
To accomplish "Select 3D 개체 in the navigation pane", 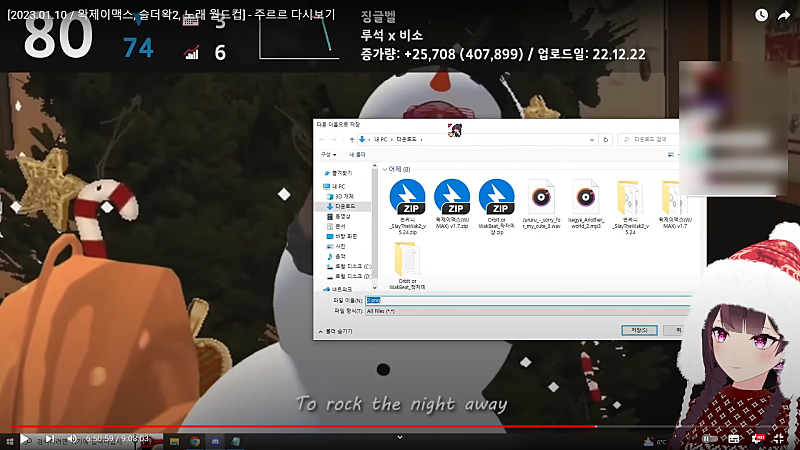I will click(x=340, y=196).
